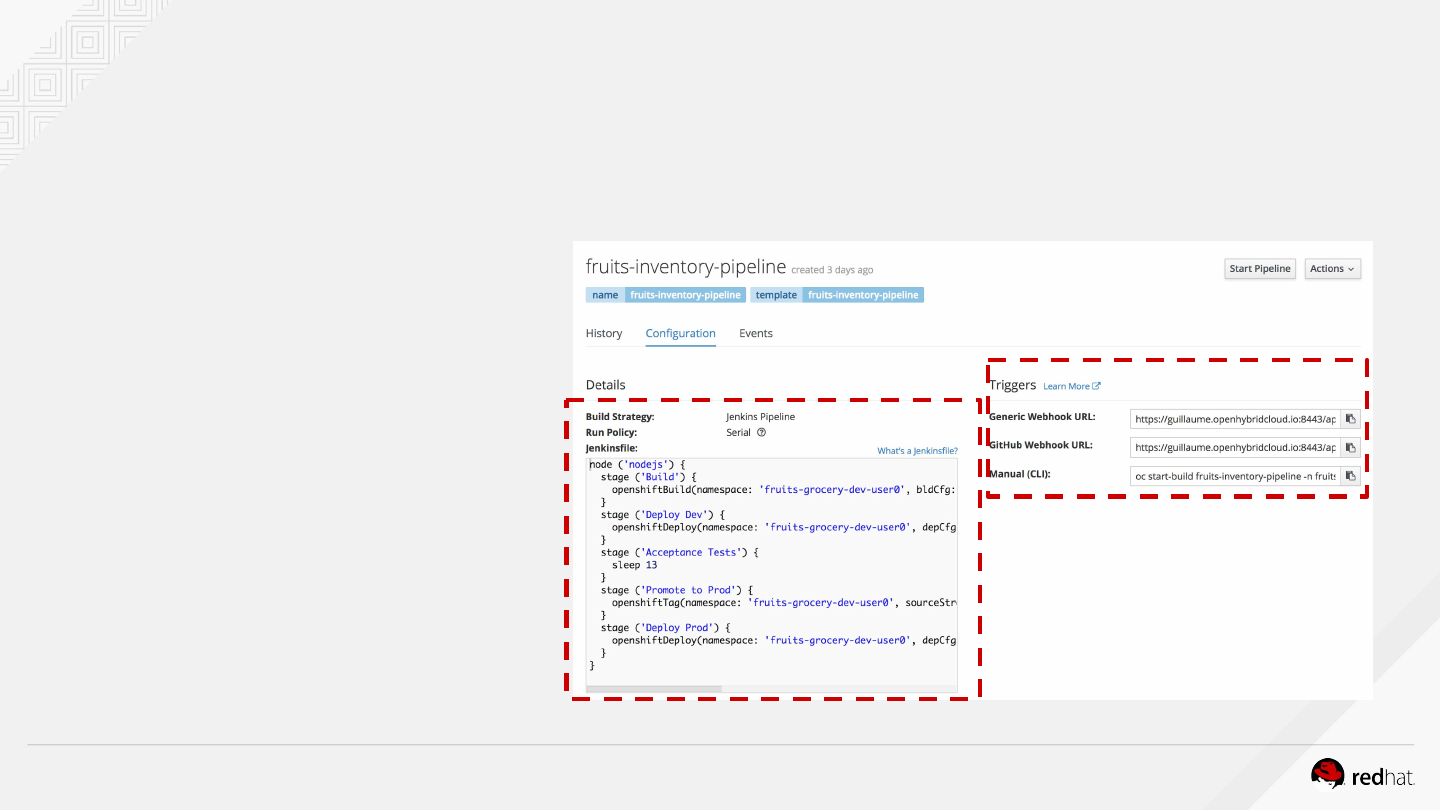
Task: Click the name fruits-inventory-pipeline label tag
Action: (x=666, y=295)
